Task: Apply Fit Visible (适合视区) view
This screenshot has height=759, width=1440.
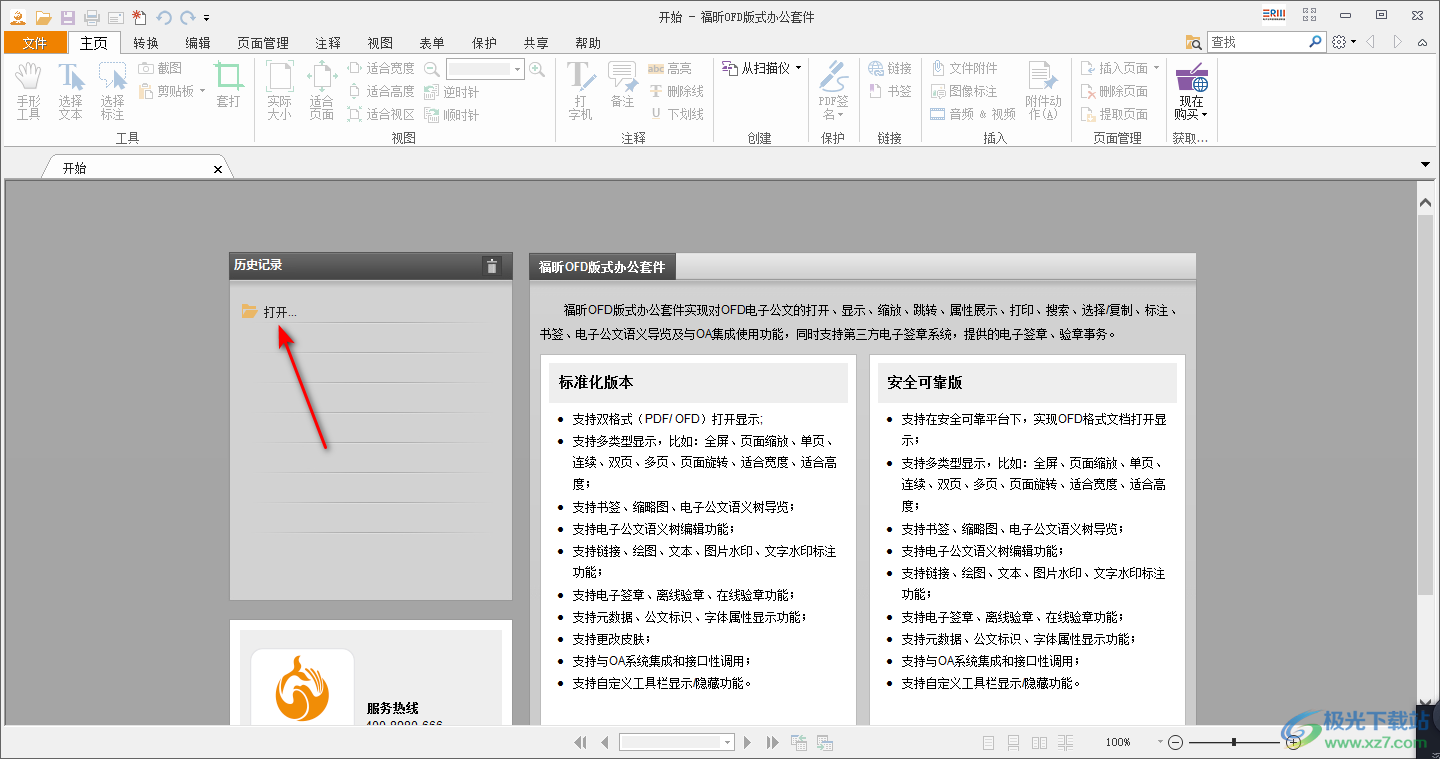Action: [x=380, y=114]
